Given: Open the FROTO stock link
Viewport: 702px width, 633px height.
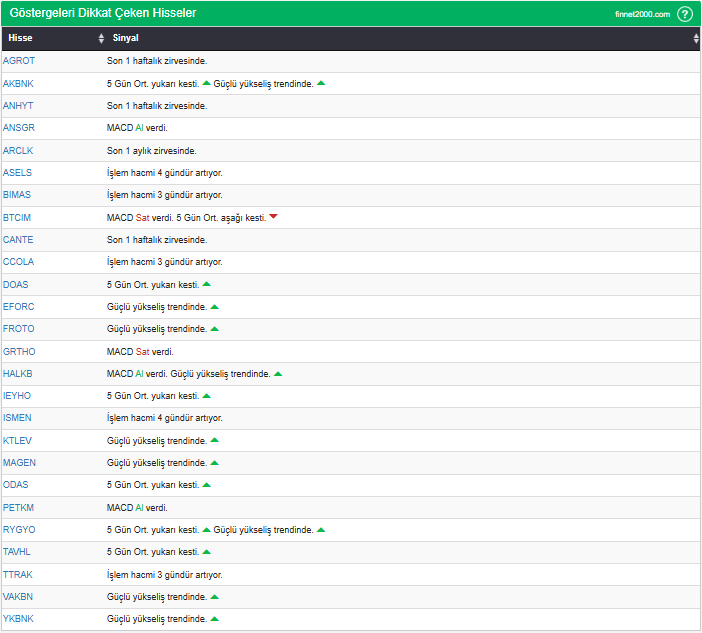Looking at the screenshot, I should (x=18, y=329).
